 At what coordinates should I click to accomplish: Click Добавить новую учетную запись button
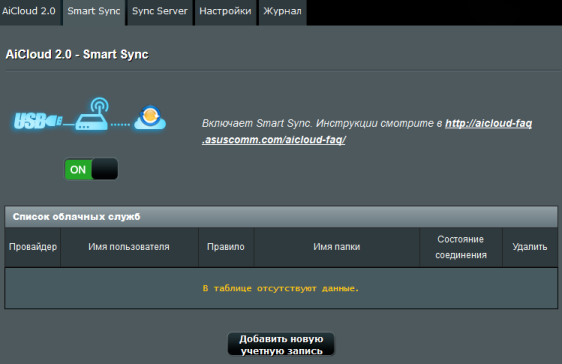pyautogui.click(x=281, y=344)
